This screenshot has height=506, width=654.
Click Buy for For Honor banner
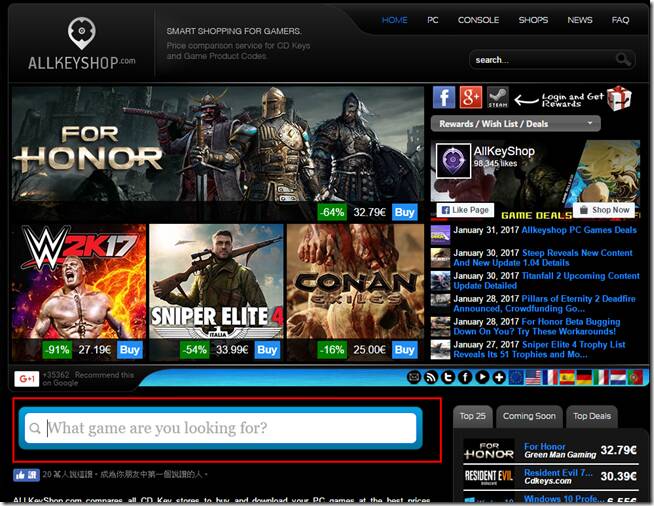404,212
